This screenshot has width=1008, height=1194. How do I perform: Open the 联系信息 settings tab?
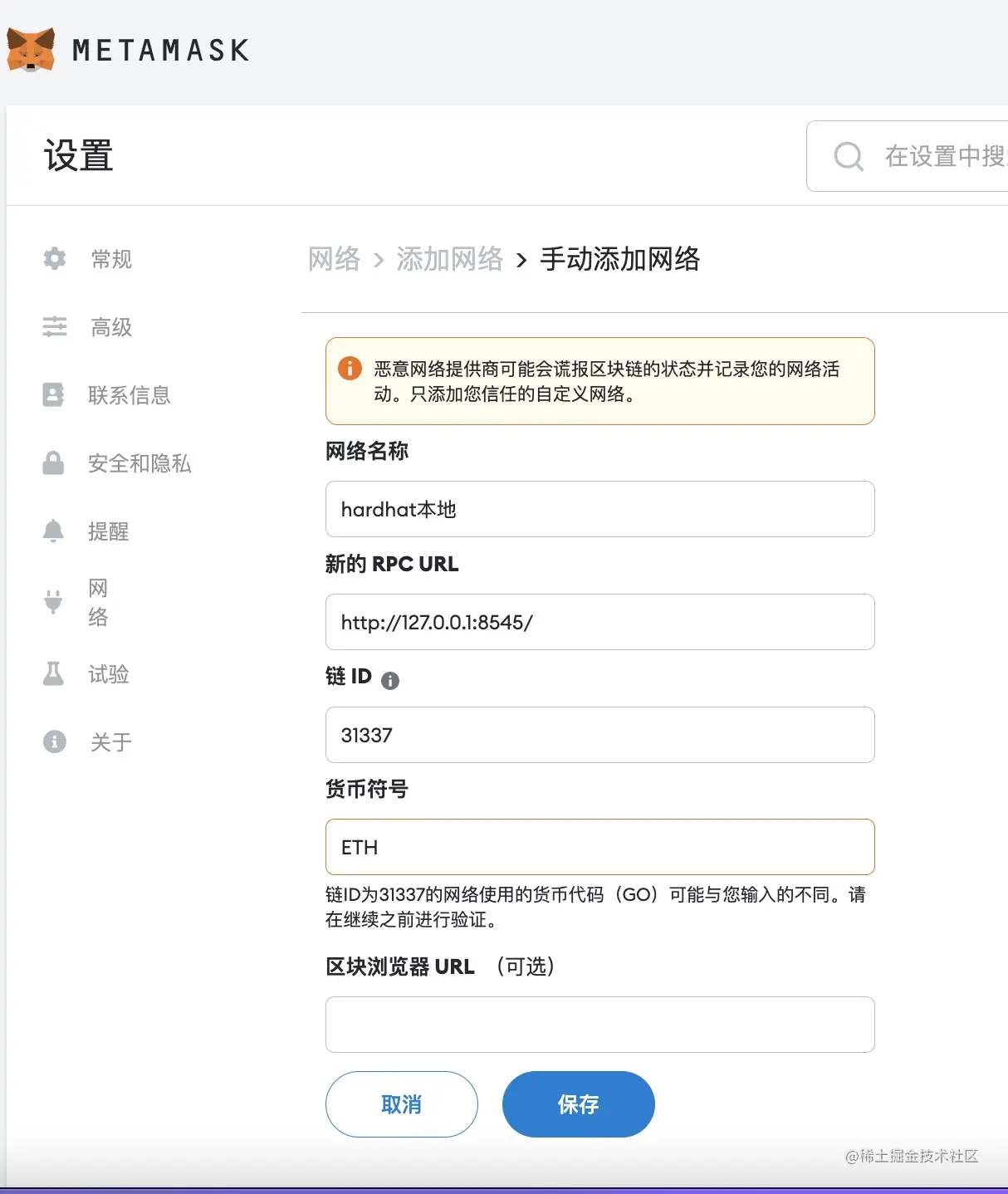[x=130, y=395]
